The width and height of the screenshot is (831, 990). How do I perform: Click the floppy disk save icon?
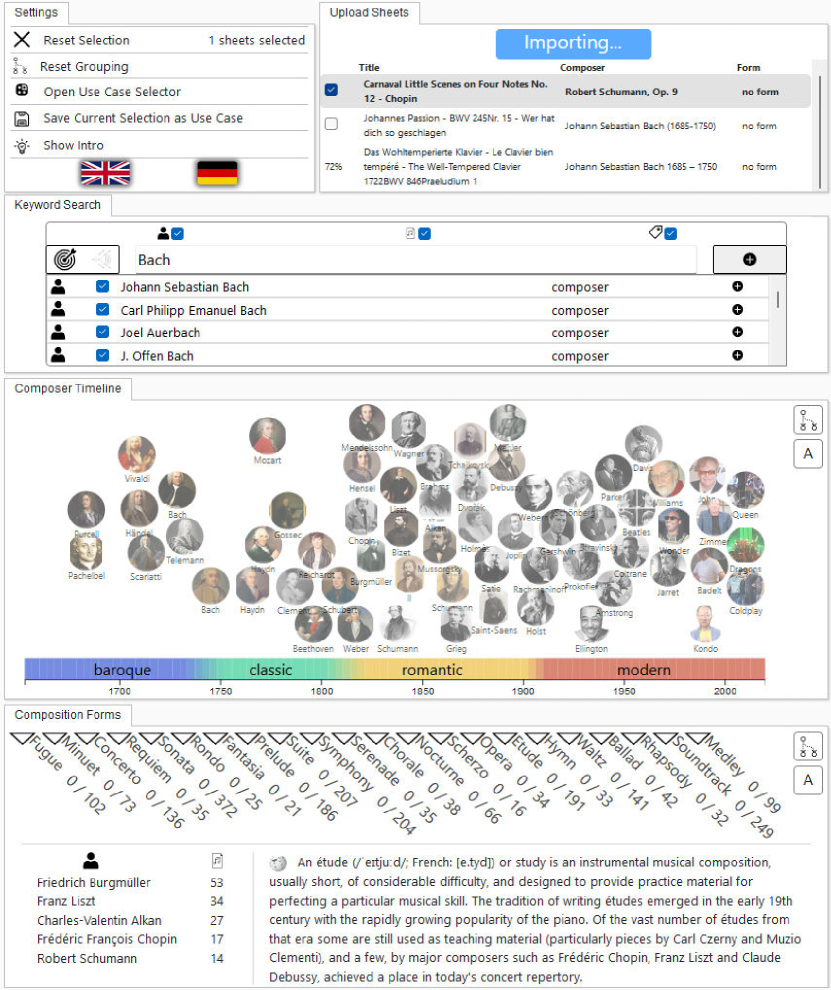[22, 118]
